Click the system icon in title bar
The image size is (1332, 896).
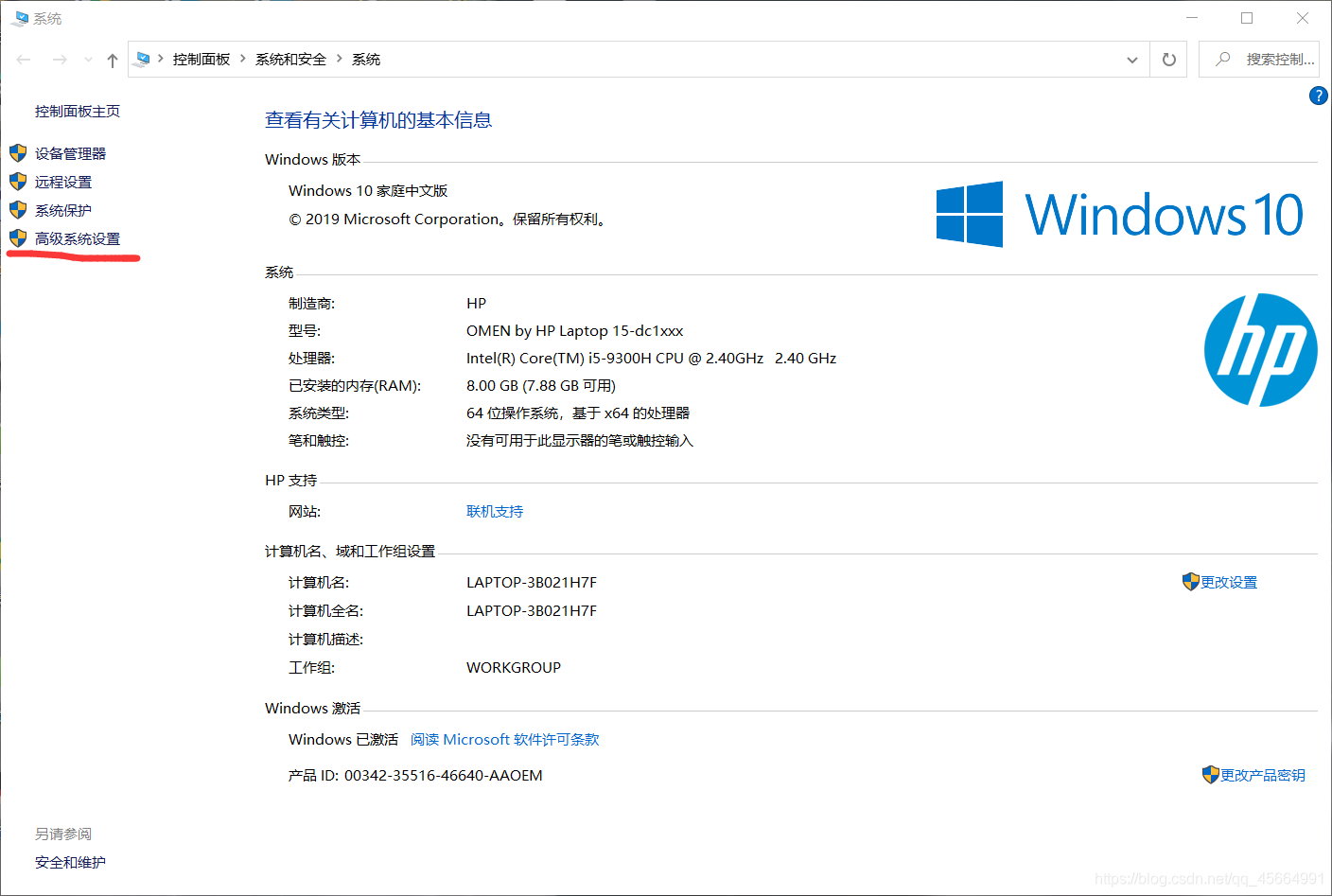pos(20,18)
